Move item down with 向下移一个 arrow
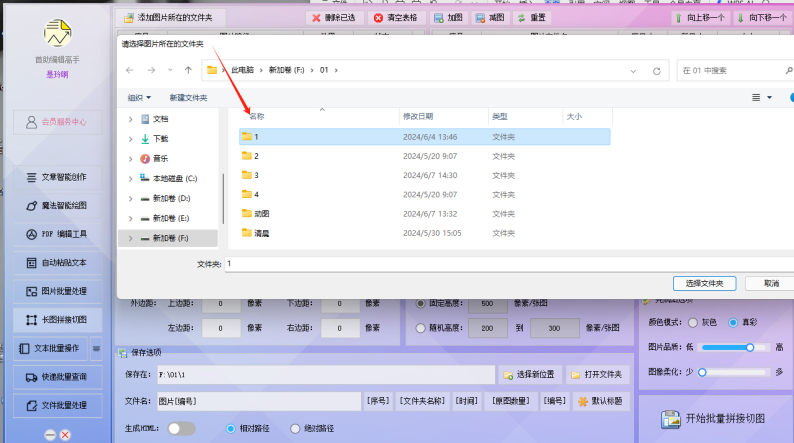794x443 pixels. tap(740, 18)
